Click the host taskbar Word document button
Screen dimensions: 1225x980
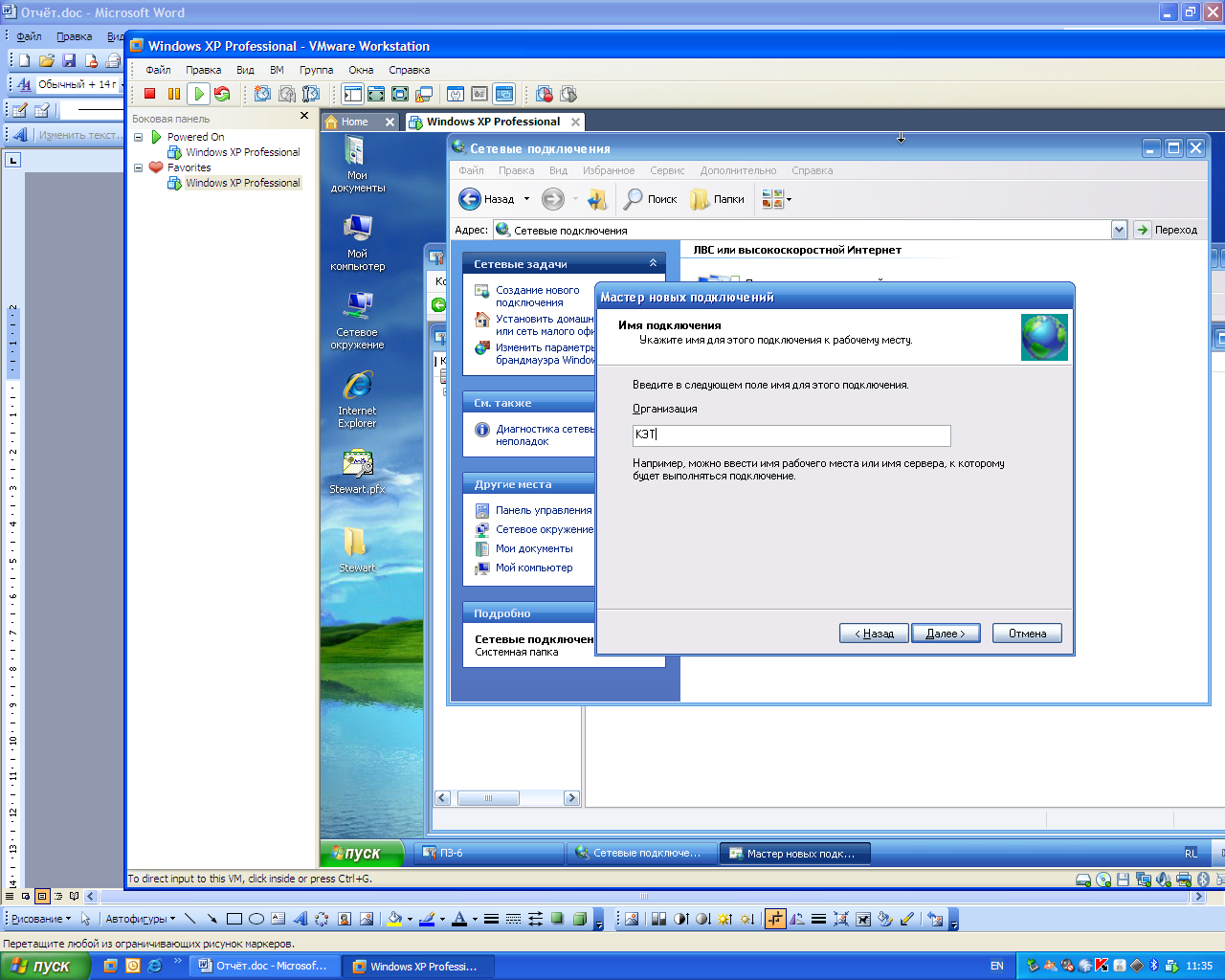tap(262, 966)
